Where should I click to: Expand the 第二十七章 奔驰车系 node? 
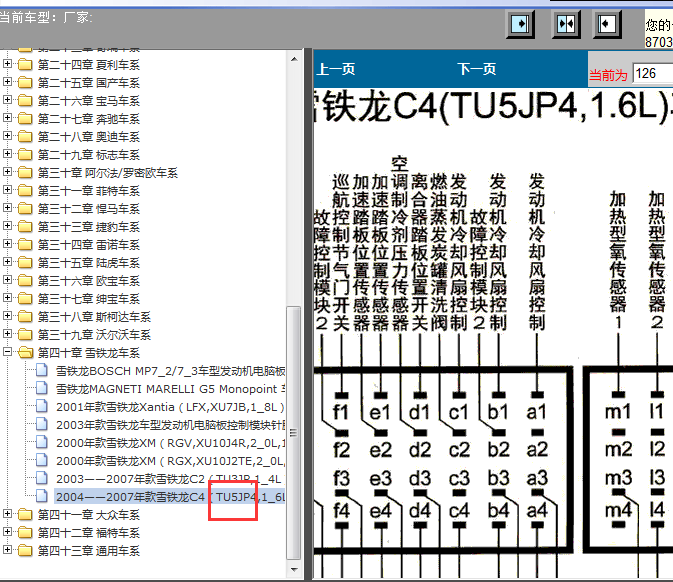7,118
